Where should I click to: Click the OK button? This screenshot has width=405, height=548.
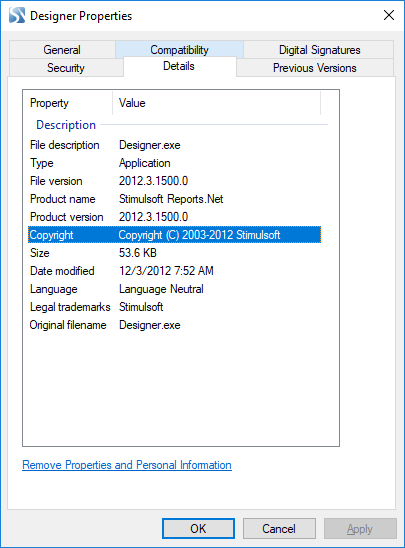pyautogui.click(x=198, y=528)
